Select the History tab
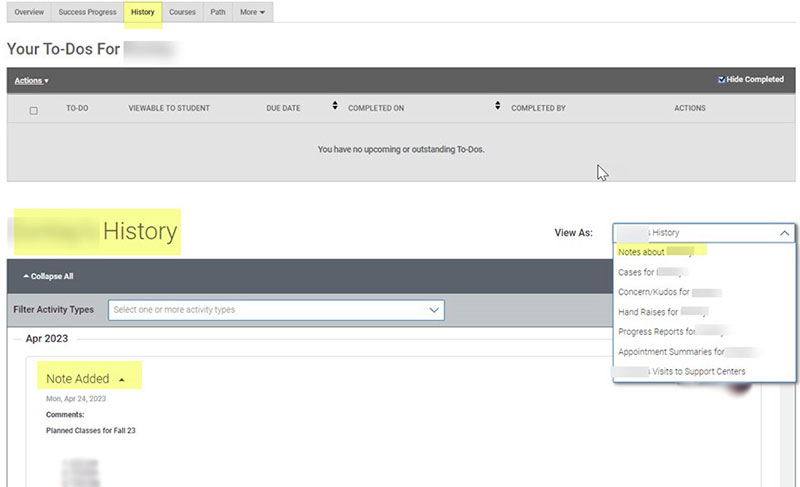The height and width of the screenshot is (487, 800). [x=143, y=12]
